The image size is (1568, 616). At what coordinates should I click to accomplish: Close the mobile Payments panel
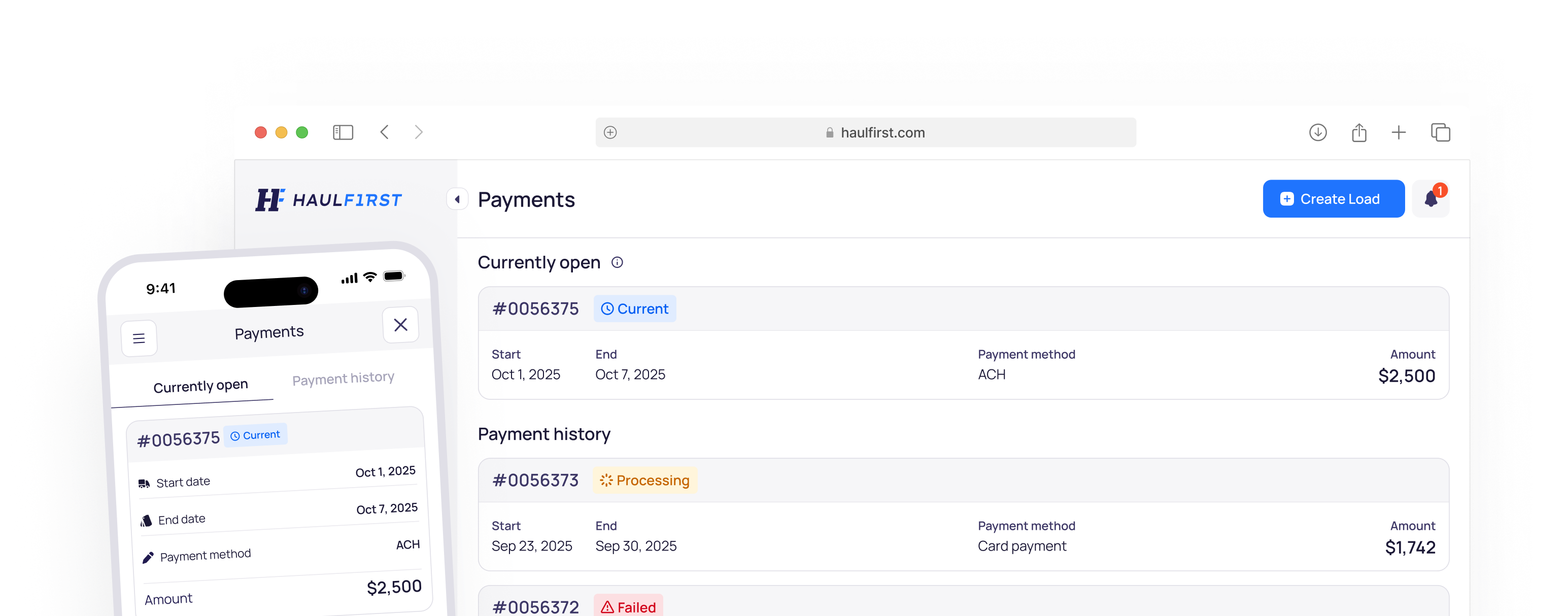click(x=400, y=325)
